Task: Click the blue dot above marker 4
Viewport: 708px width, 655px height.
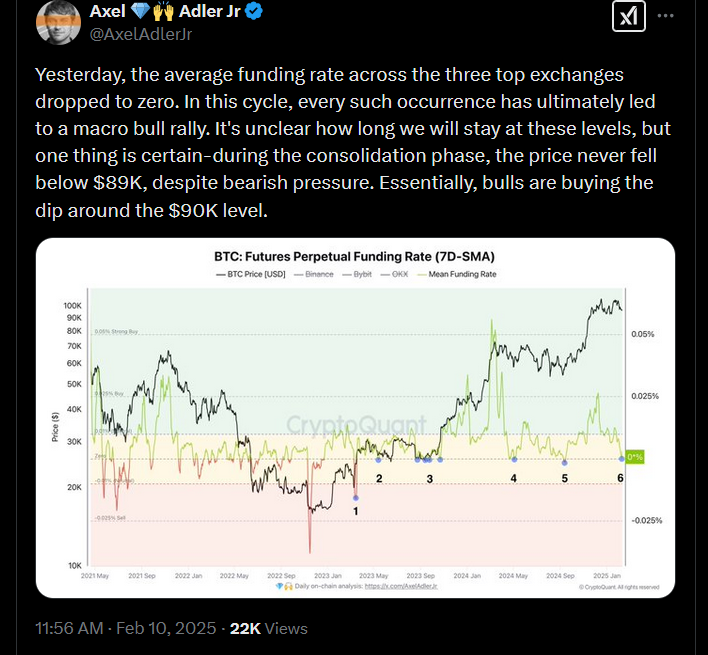Action: 514,459
